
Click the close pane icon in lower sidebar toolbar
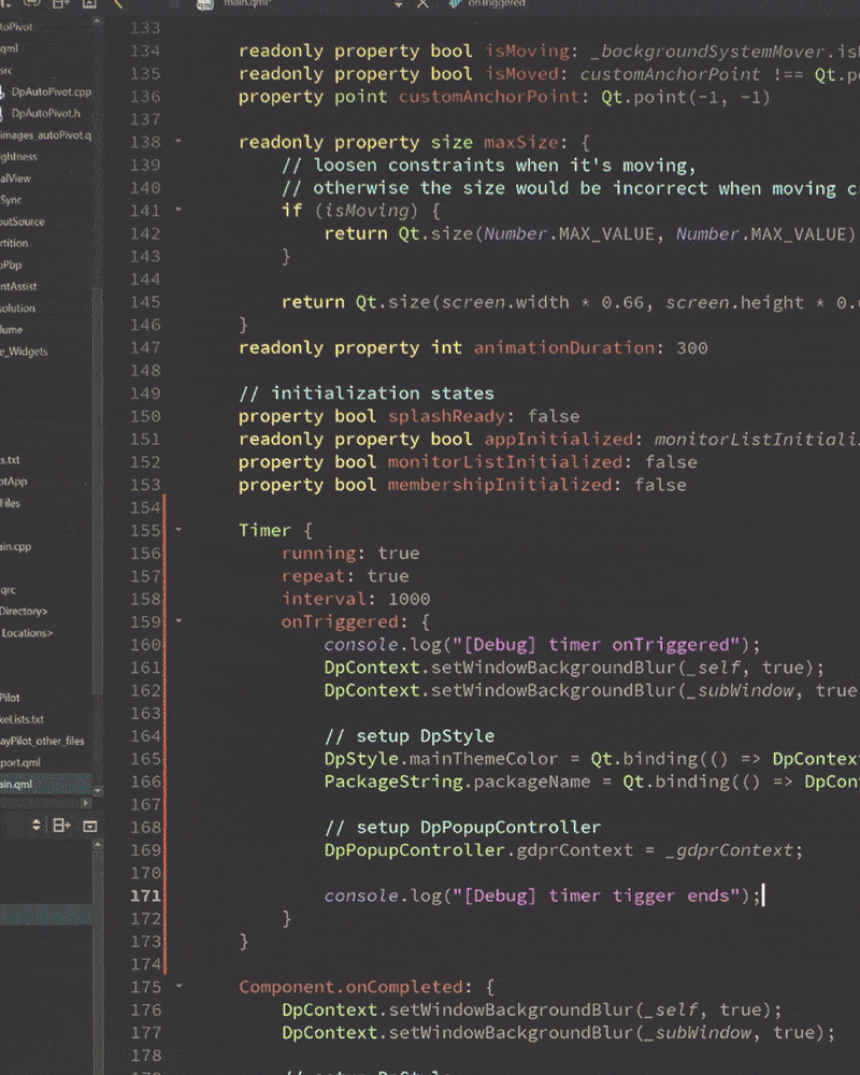coord(90,825)
